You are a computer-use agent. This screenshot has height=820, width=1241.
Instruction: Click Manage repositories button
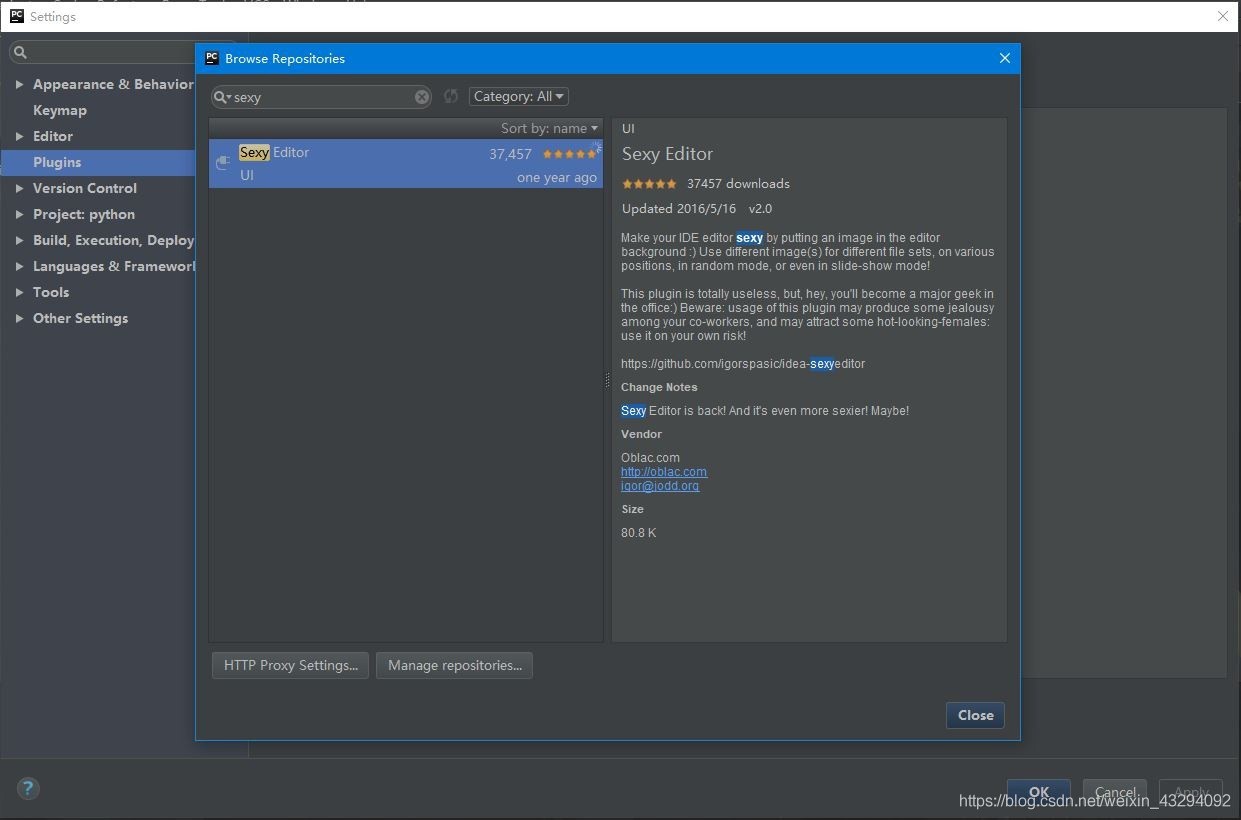[x=455, y=665]
